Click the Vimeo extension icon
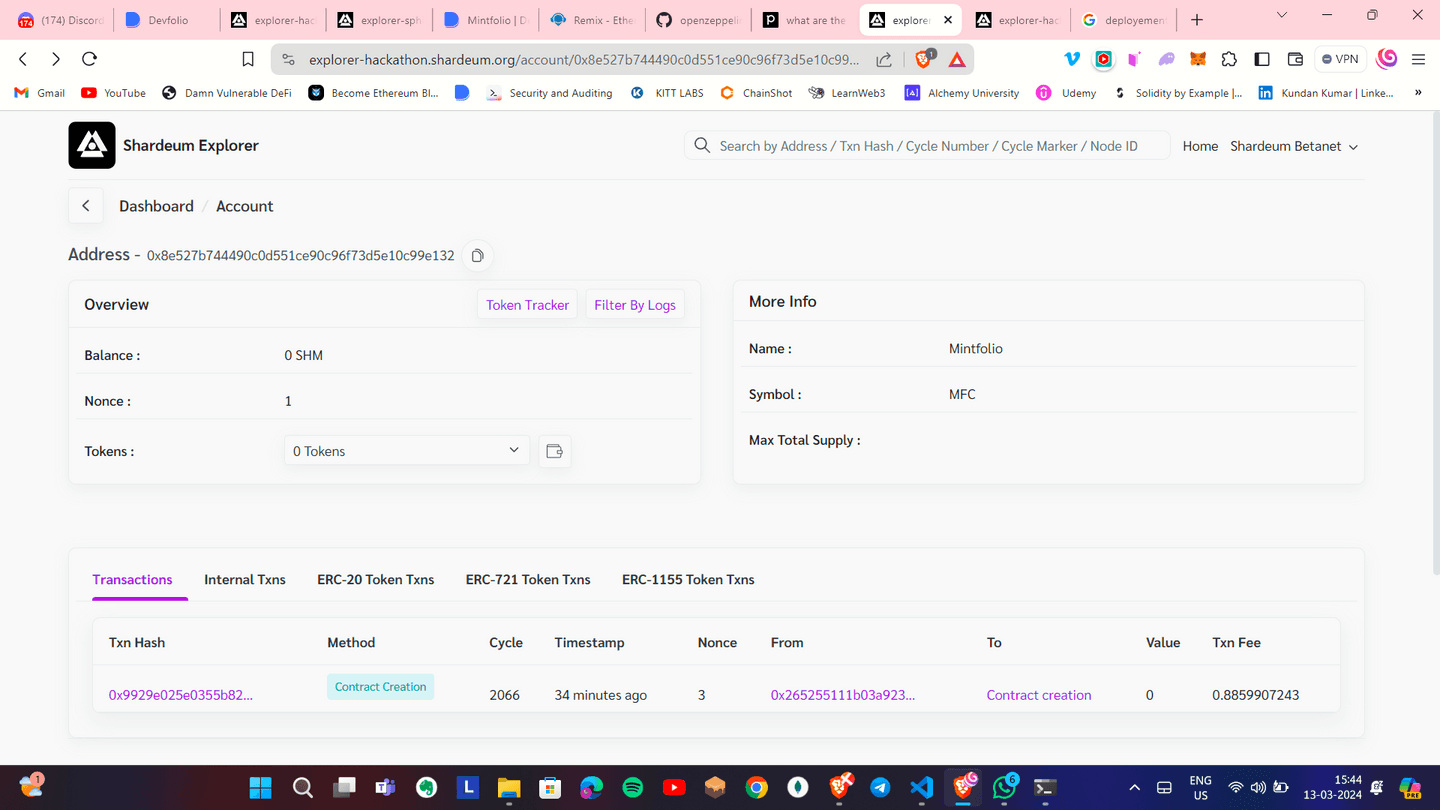This screenshot has width=1440, height=810. click(x=1072, y=59)
